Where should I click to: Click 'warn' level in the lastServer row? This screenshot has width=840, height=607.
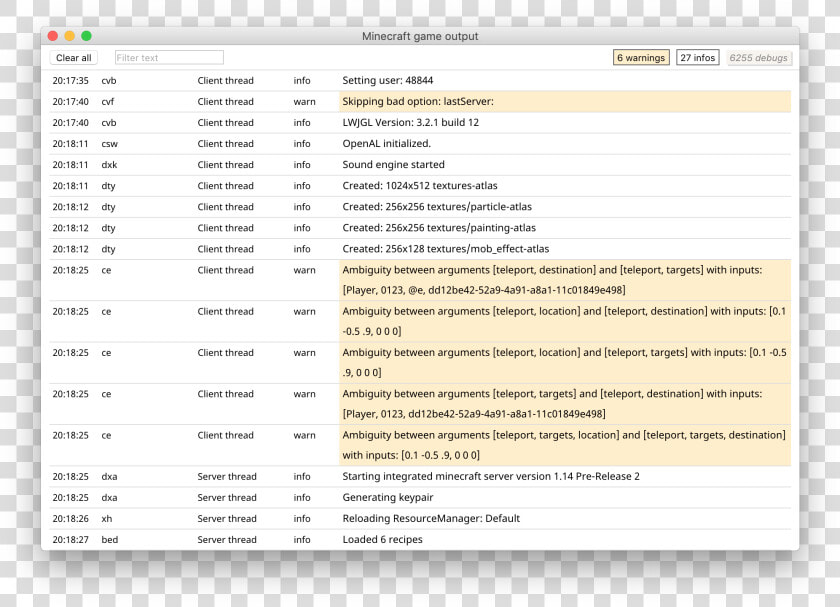point(304,101)
